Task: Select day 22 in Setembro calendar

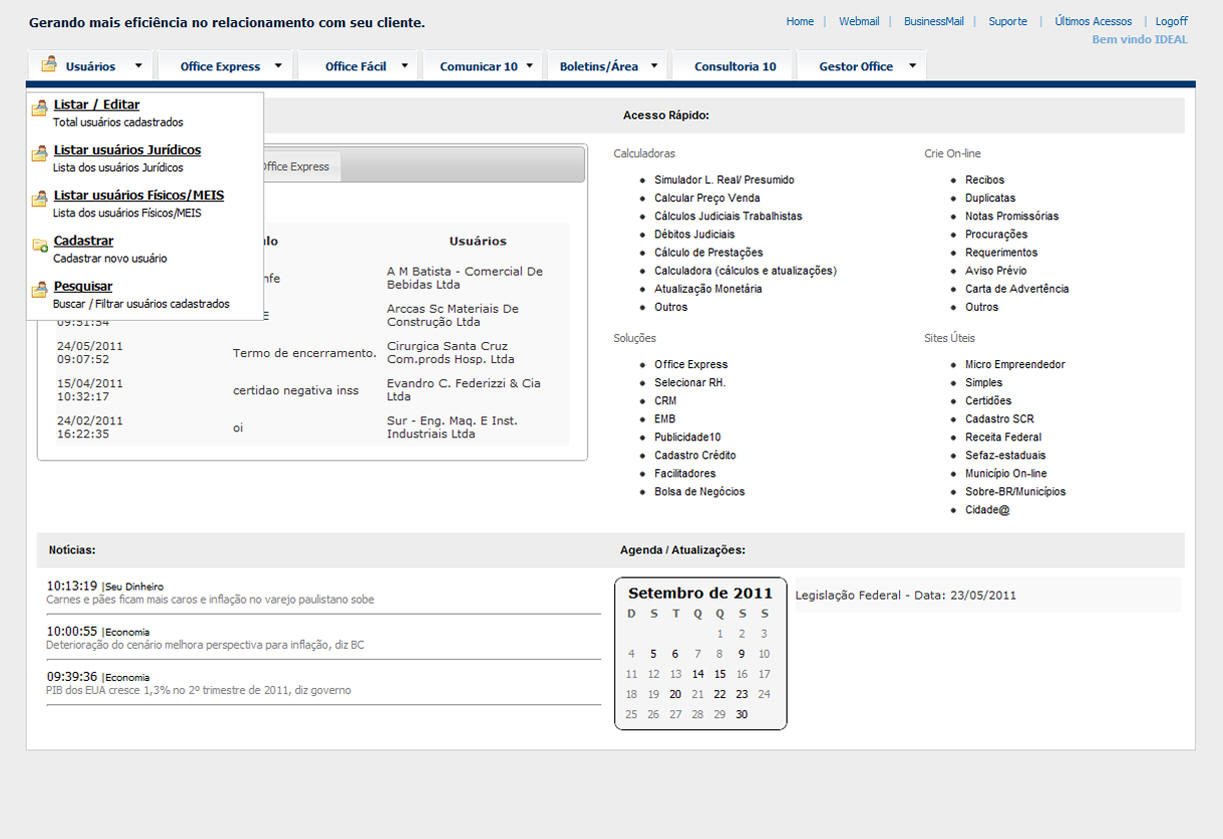Action: coord(720,694)
